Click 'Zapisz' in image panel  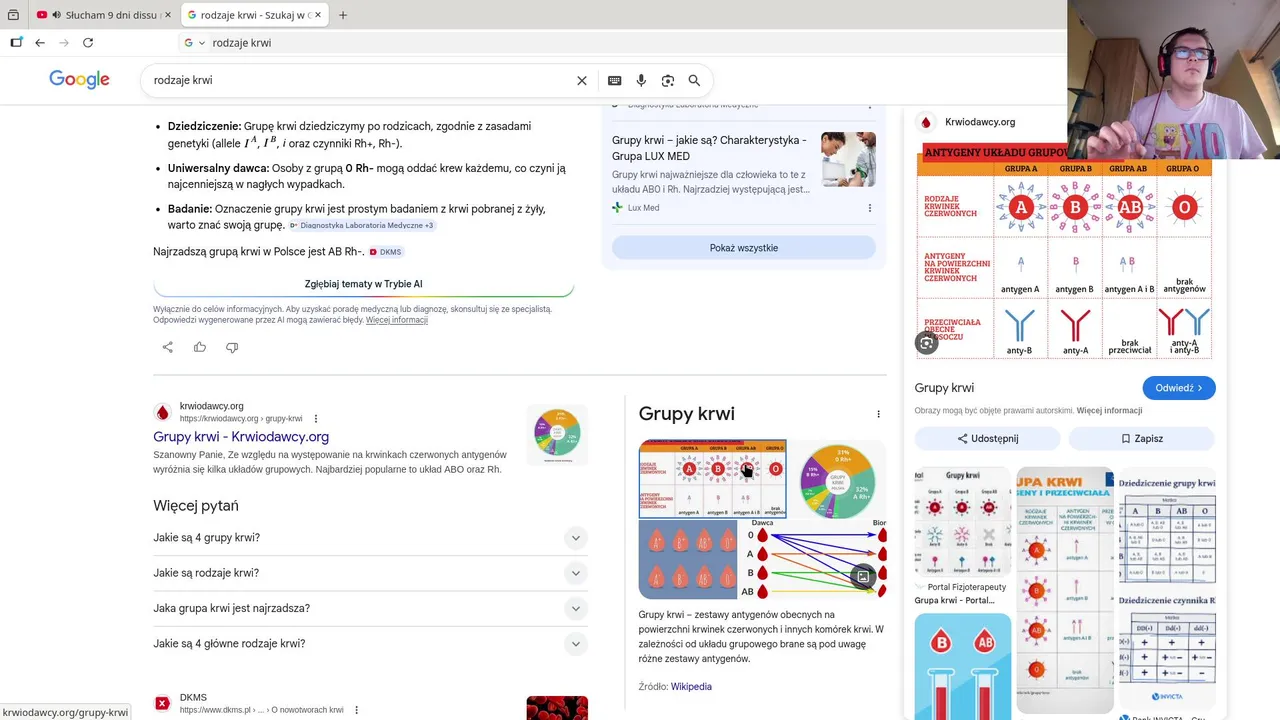pos(1141,439)
